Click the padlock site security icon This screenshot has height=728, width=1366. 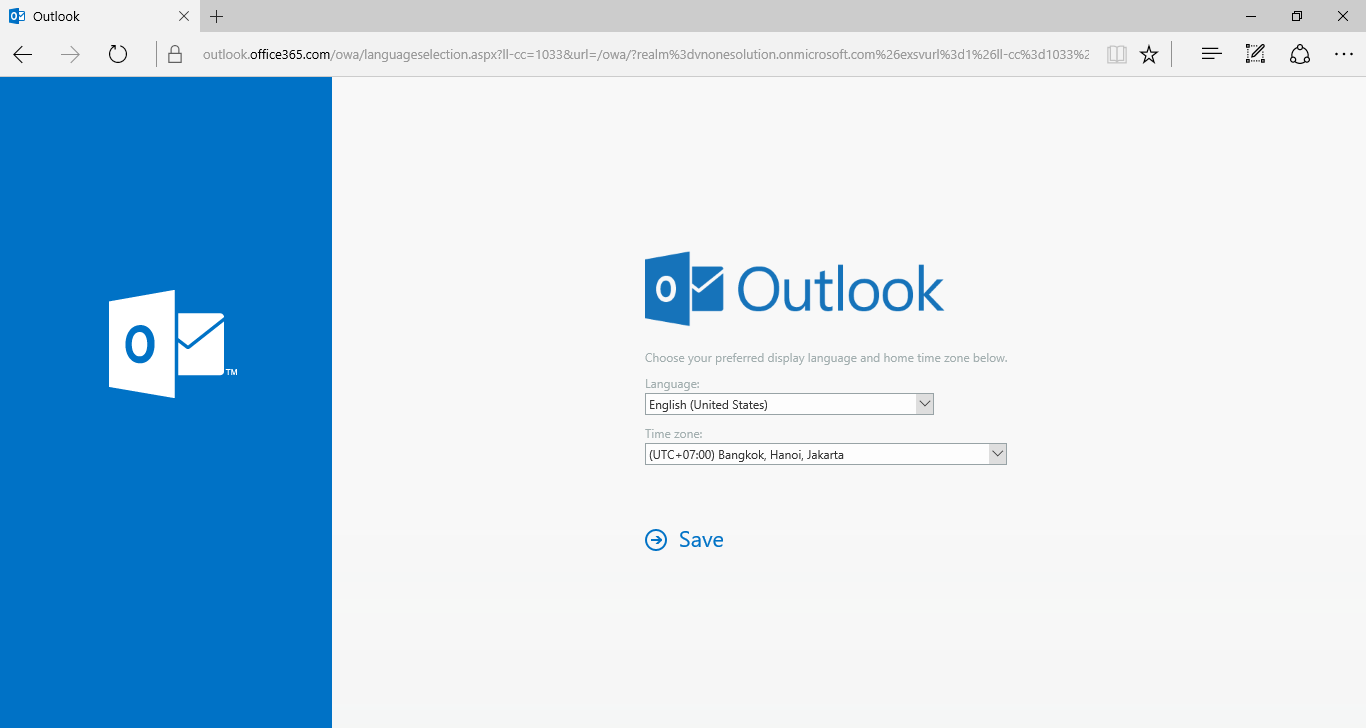[175, 54]
